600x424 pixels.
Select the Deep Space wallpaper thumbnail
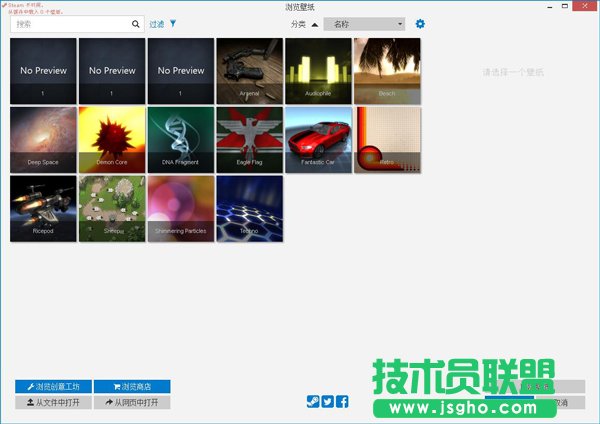pos(44,140)
